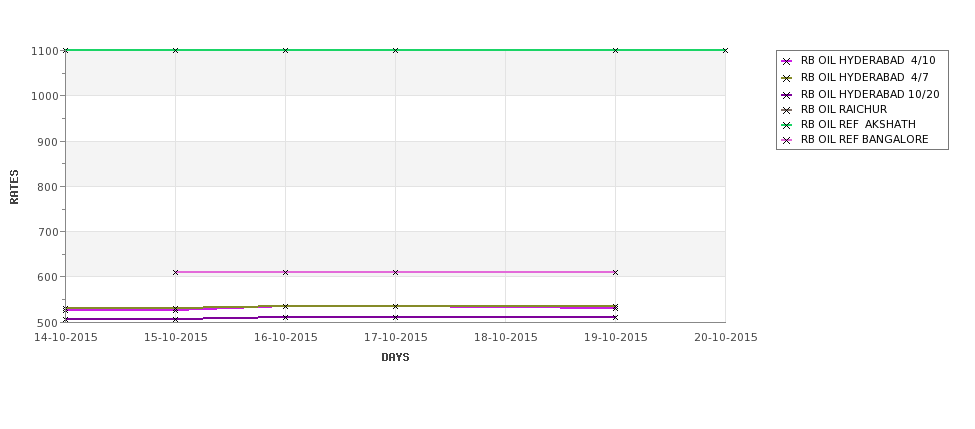Click RB OIL HYDERABAD 4/7 legend marker
The image size is (975, 429).
(x=787, y=78)
